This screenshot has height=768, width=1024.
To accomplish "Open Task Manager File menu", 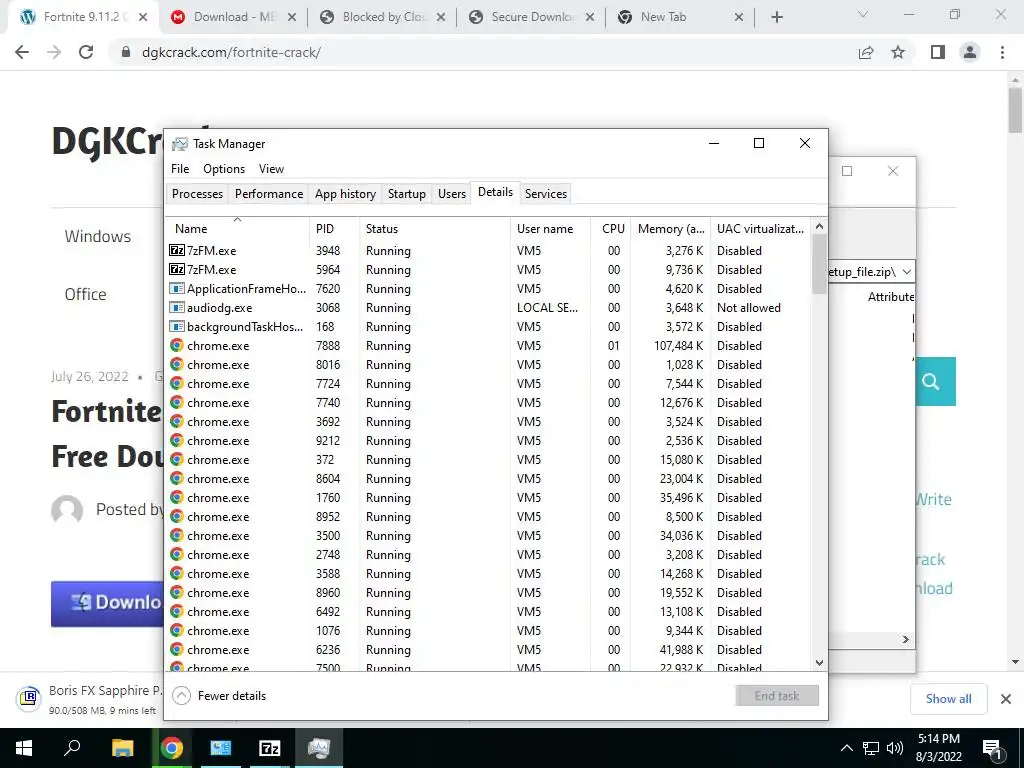I will click(x=180, y=168).
